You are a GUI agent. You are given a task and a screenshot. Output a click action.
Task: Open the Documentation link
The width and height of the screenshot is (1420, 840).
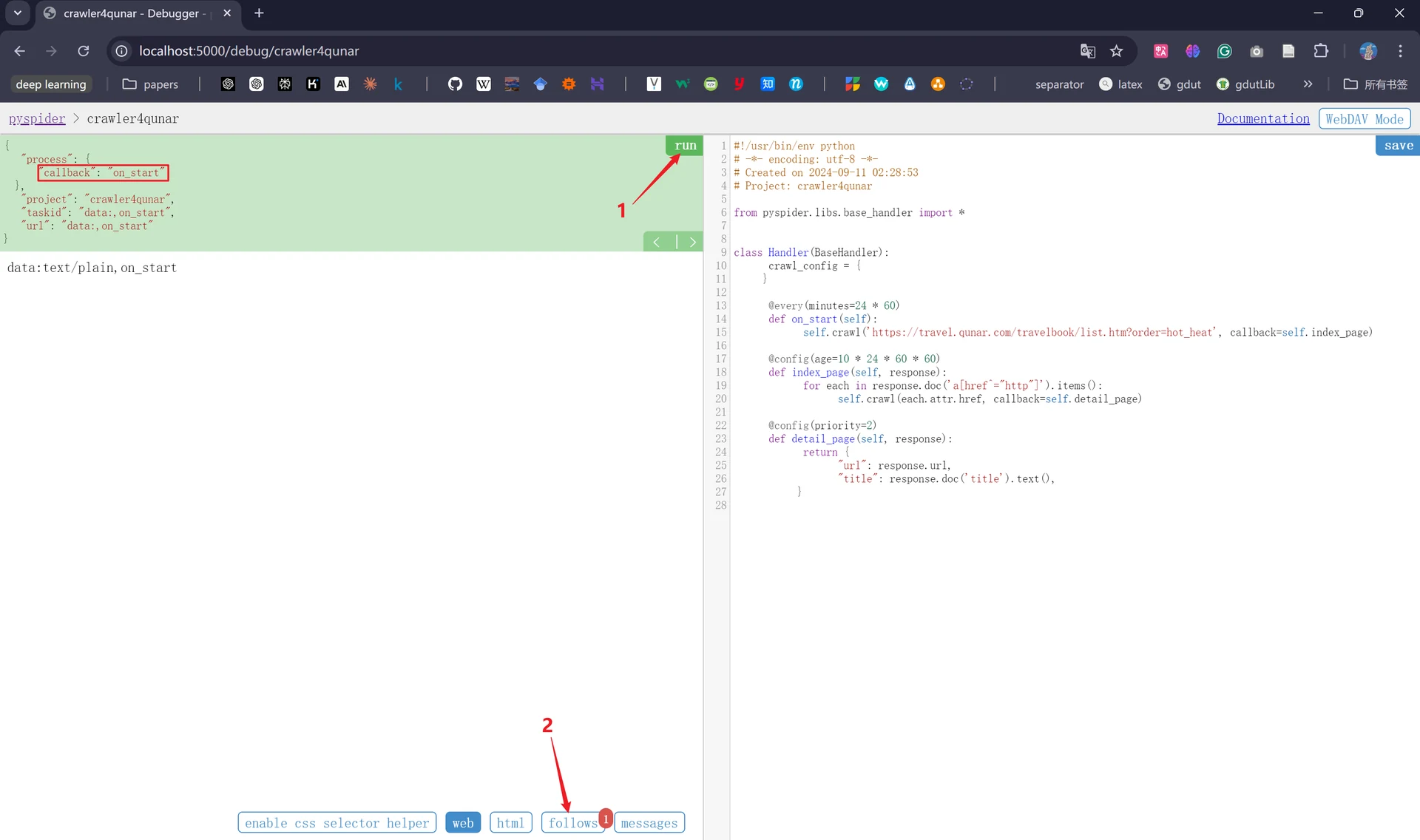(1263, 119)
